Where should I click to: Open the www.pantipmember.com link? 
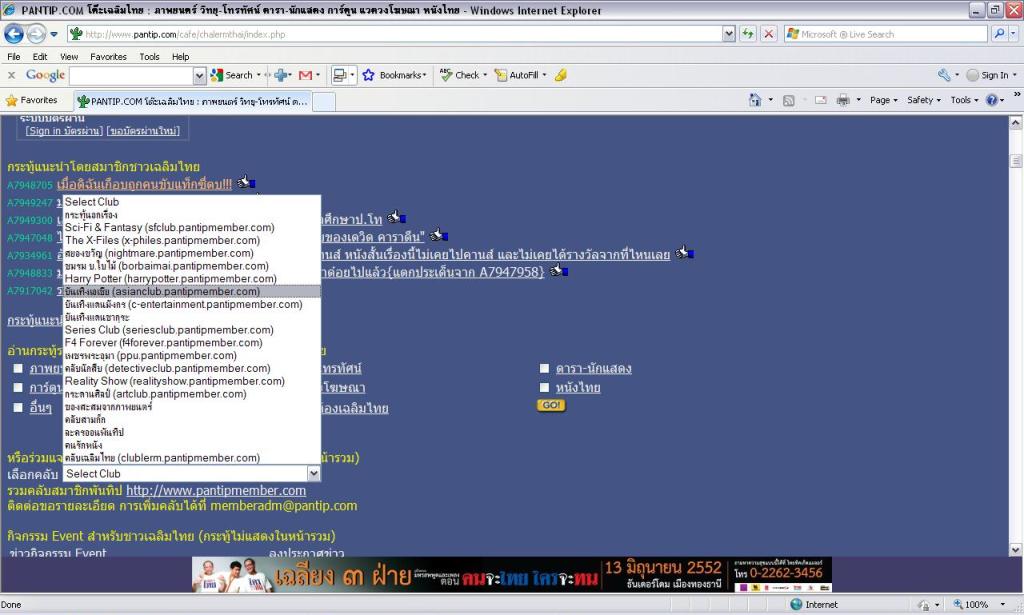pos(216,490)
